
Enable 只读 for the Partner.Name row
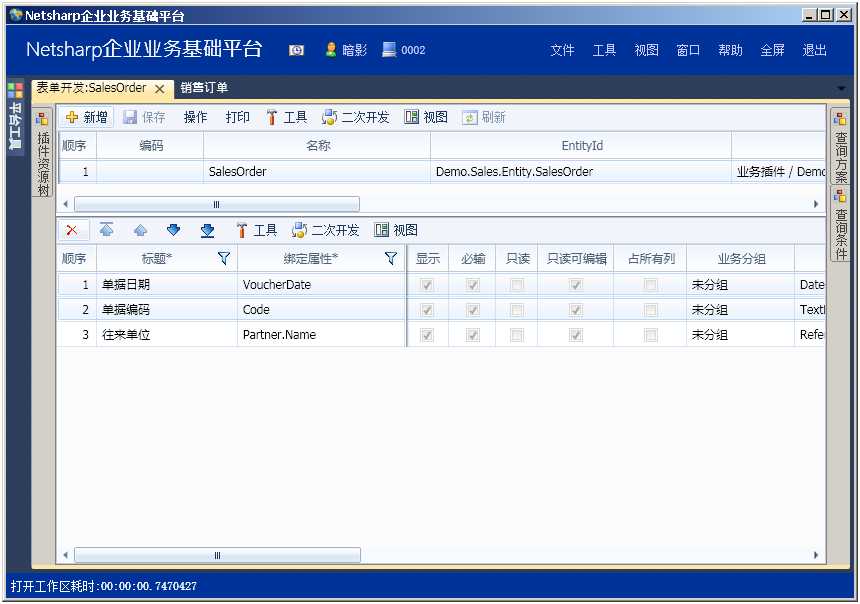(517, 334)
